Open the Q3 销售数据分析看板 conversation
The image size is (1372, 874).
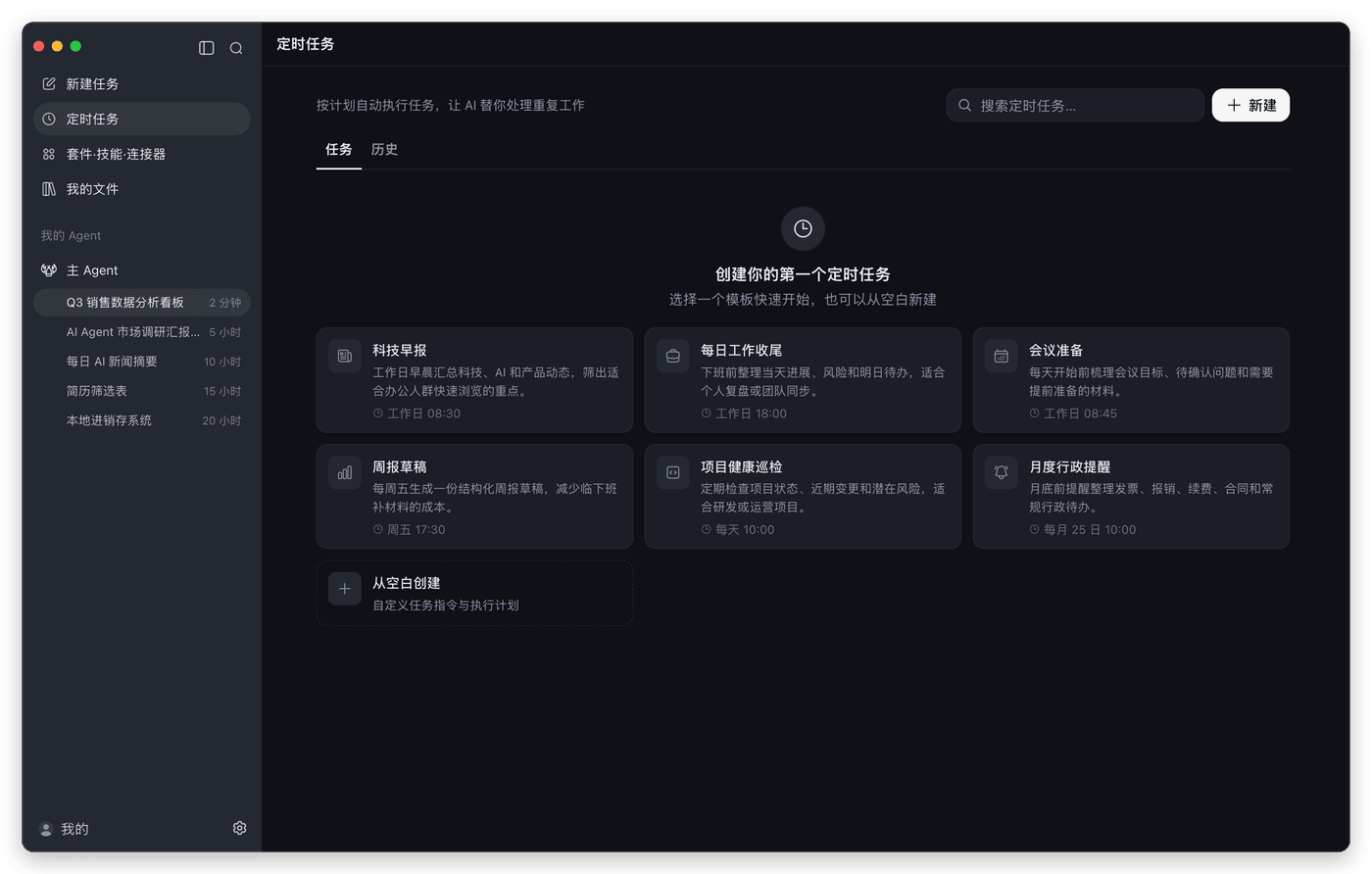[142, 303]
